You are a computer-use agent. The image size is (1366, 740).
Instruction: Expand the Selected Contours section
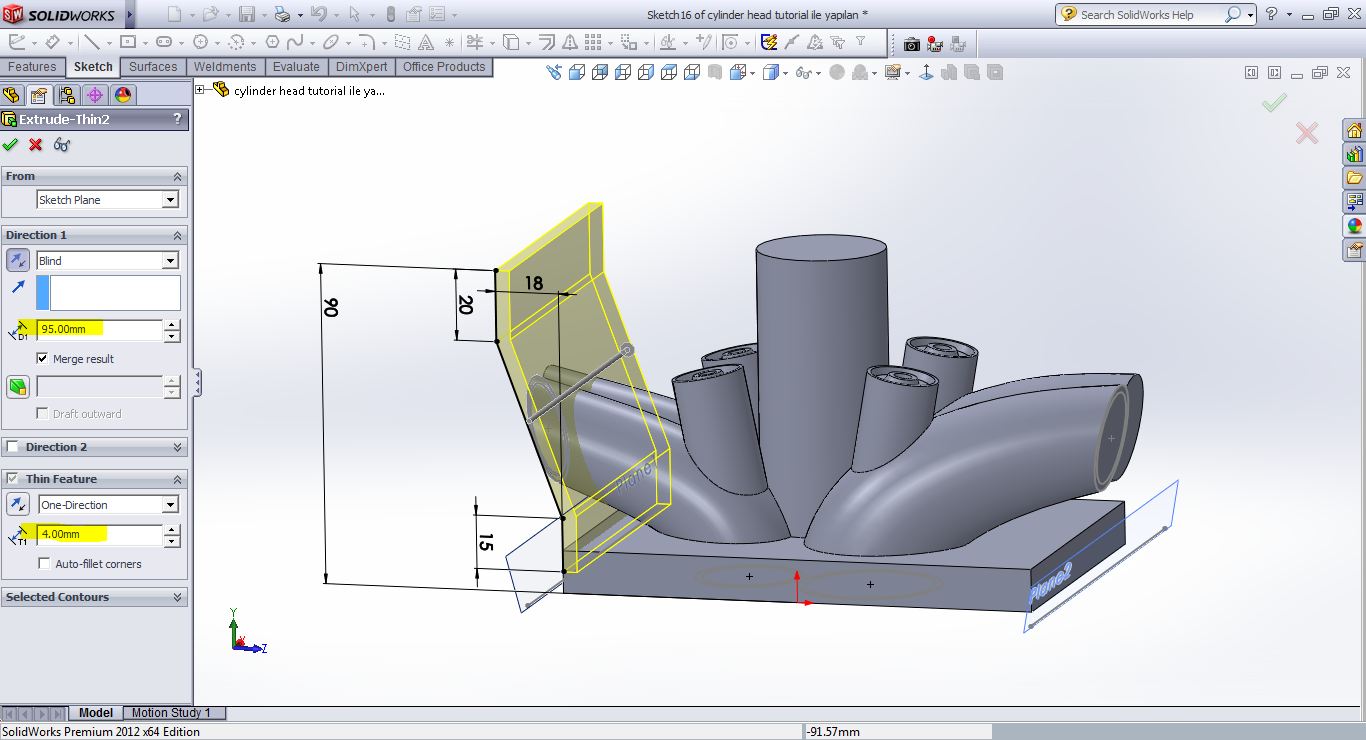click(178, 597)
